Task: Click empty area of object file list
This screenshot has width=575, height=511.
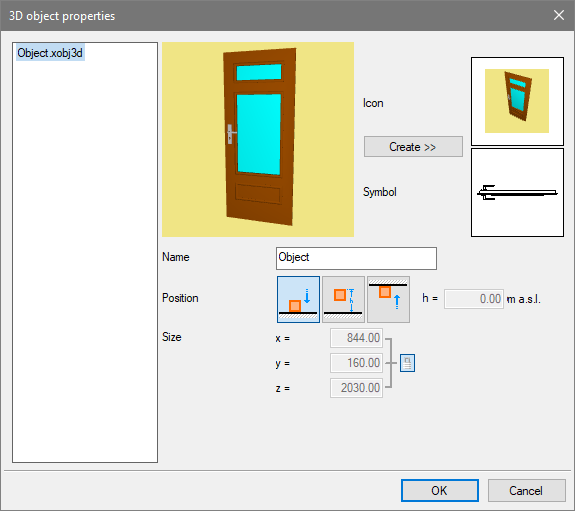Action: pyautogui.click(x=85, y=257)
